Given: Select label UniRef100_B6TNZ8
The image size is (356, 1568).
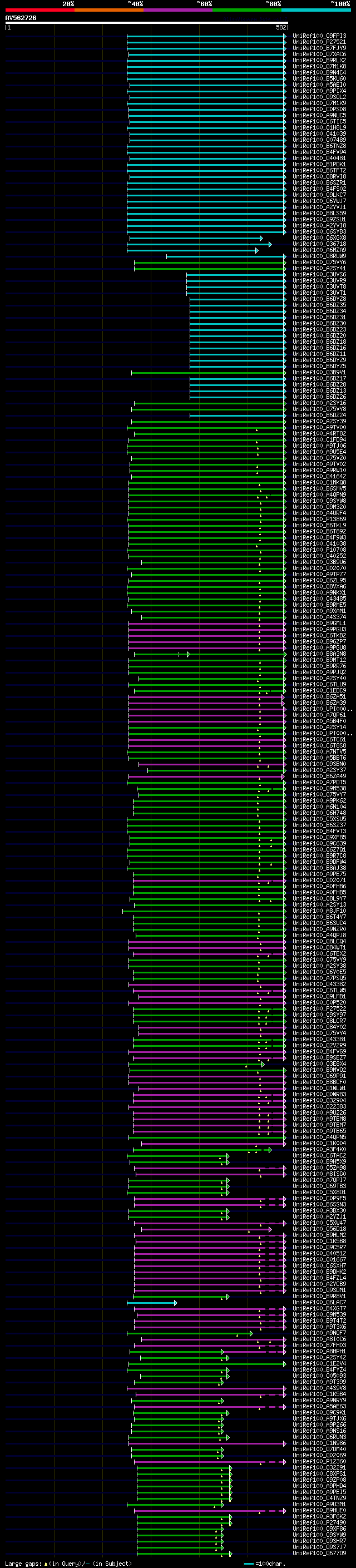Looking at the screenshot, I should [319, 146].
